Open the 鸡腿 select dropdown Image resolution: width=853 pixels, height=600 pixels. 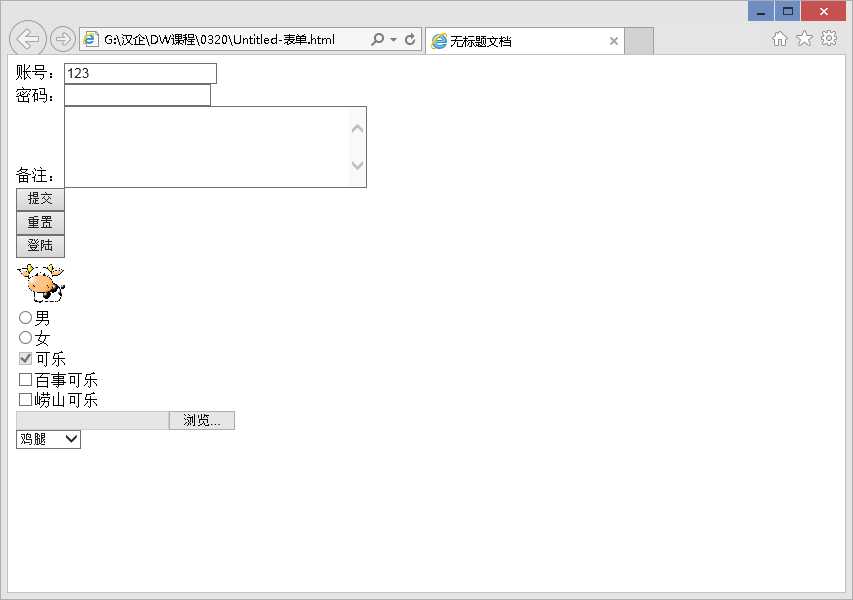[48, 440]
